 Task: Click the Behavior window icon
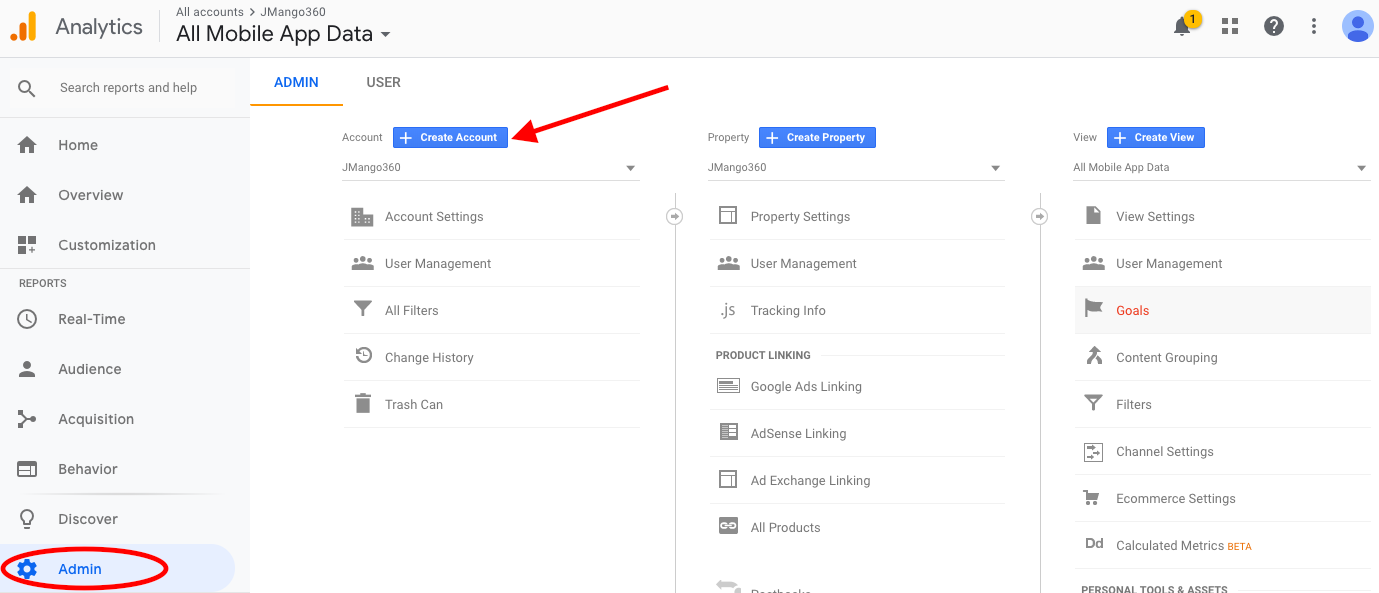pyautogui.click(x=27, y=469)
